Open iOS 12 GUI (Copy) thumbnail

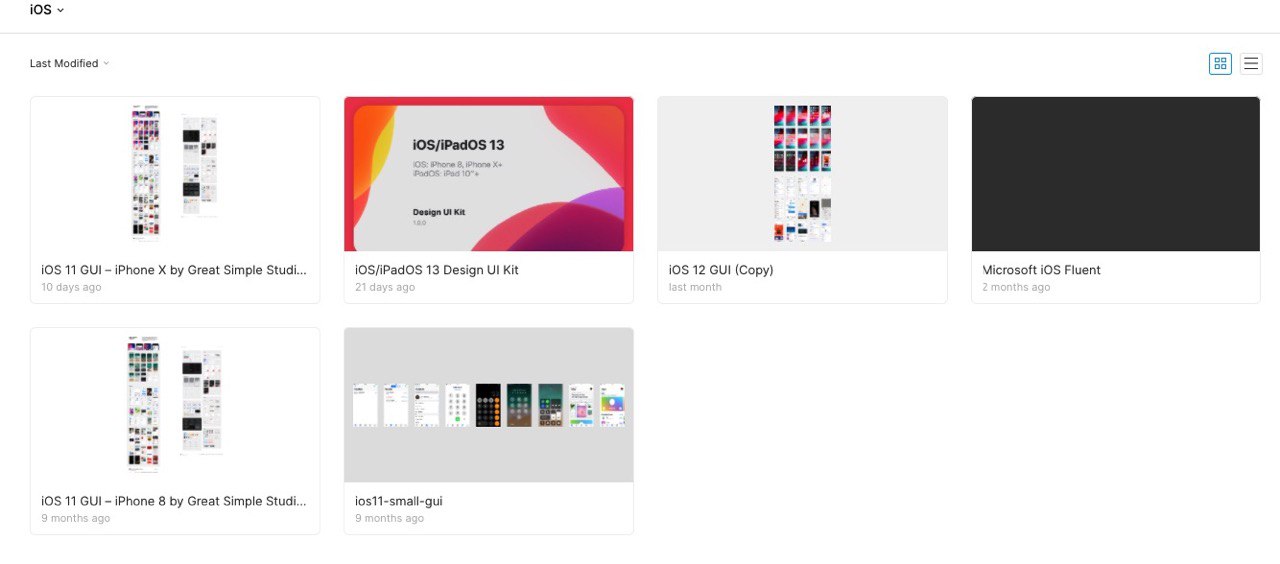click(x=802, y=174)
